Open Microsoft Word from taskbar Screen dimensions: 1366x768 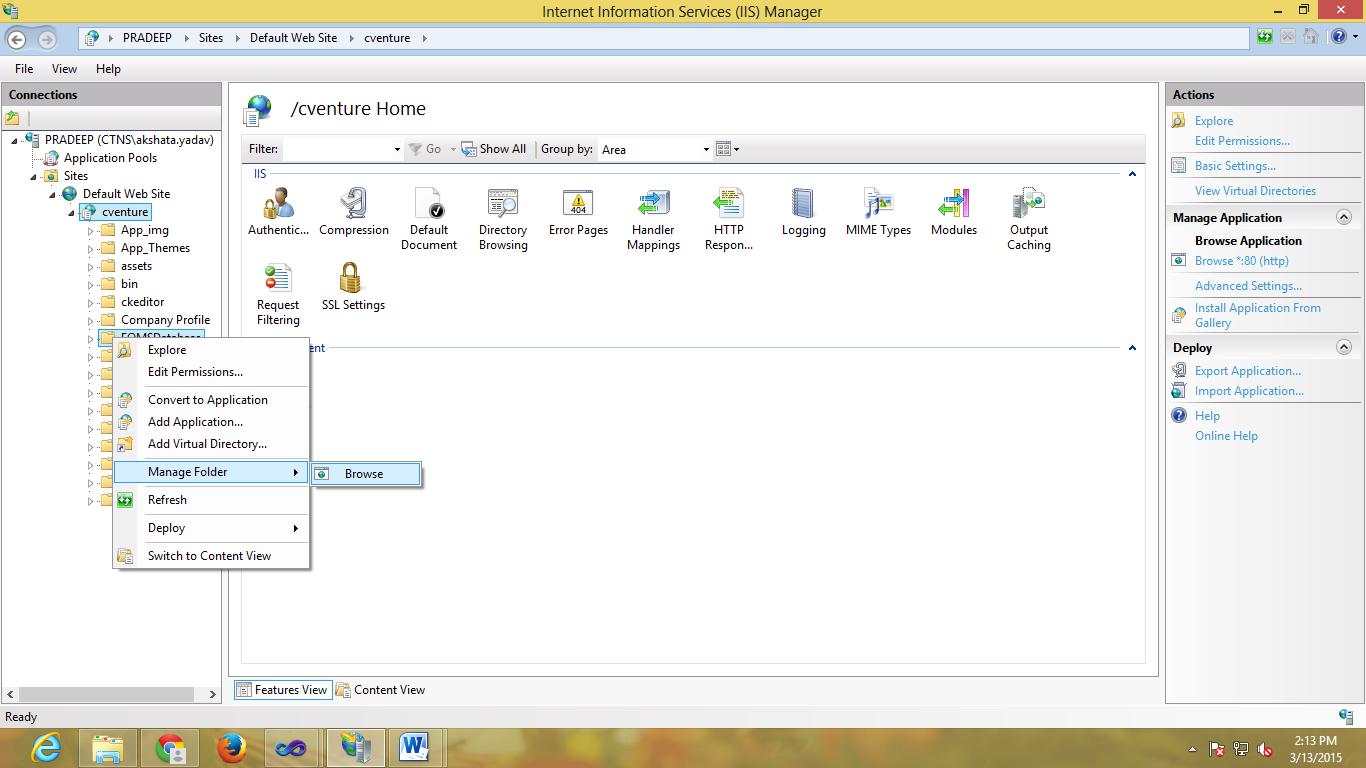coord(414,747)
